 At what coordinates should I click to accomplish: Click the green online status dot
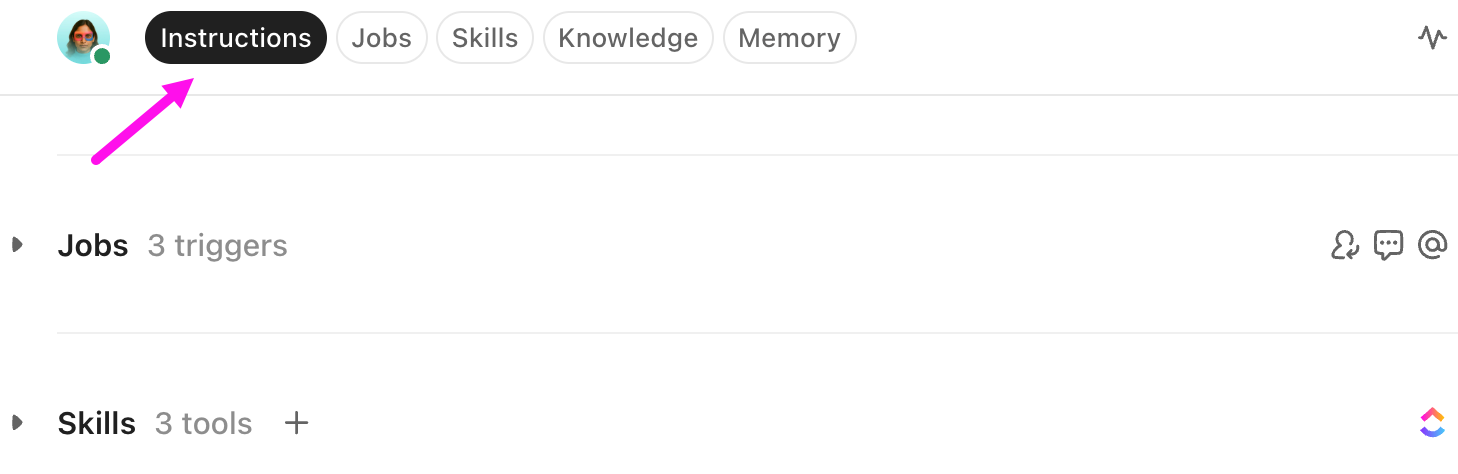click(x=102, y=56)
